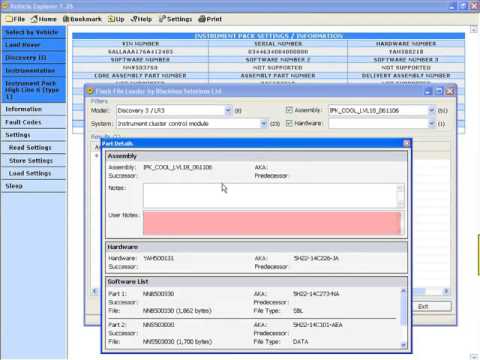
Task: Open the Help menu
Action: 141,19
